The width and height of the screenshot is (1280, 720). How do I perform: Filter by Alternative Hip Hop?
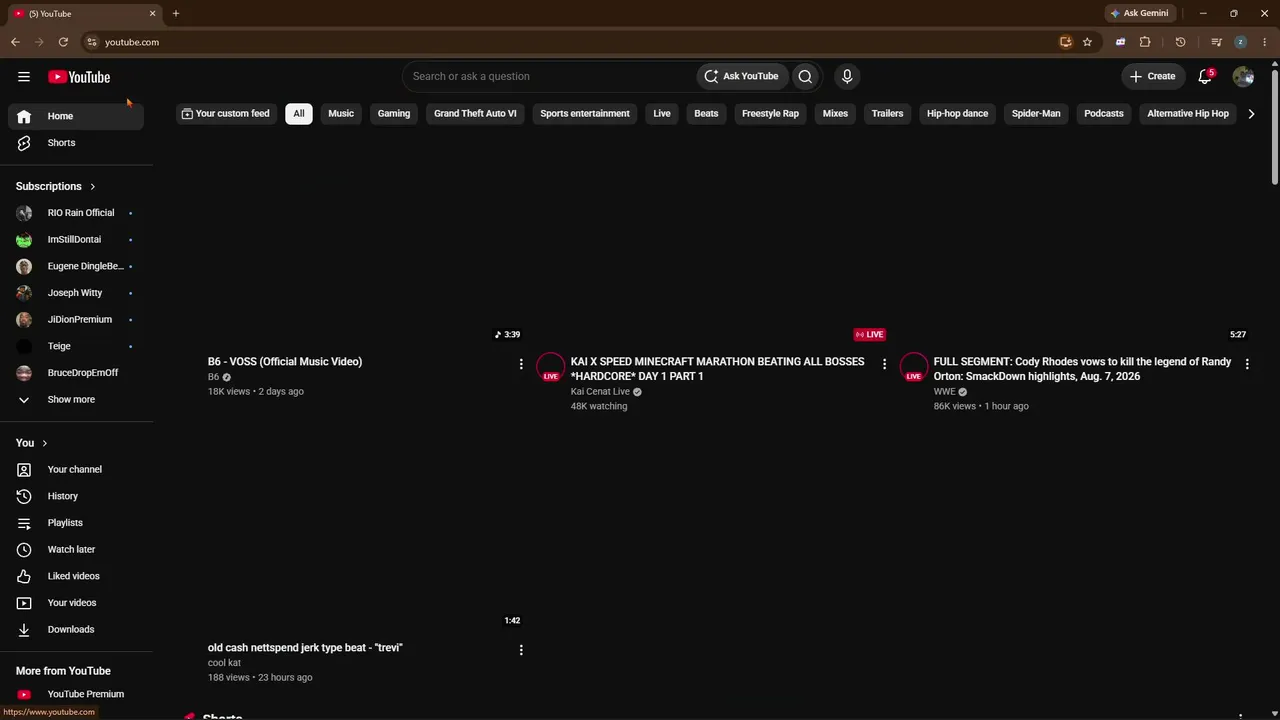(1188, 114)
